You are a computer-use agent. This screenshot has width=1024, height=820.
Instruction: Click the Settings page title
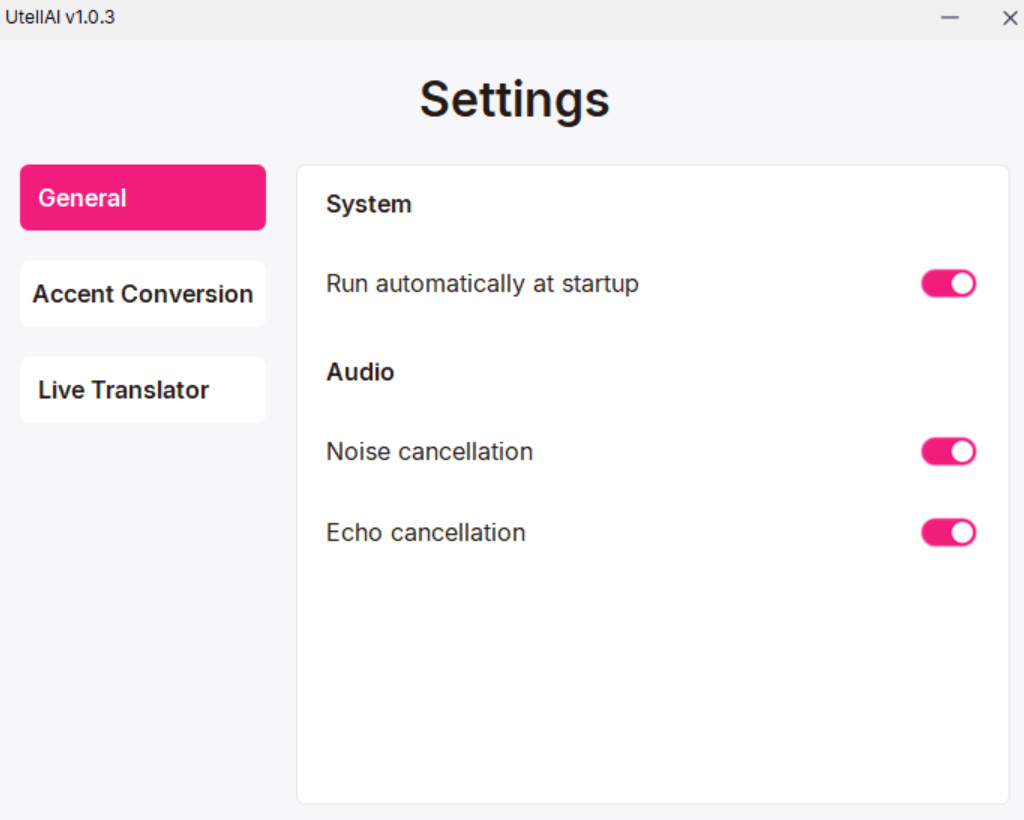tap(514, 99)
